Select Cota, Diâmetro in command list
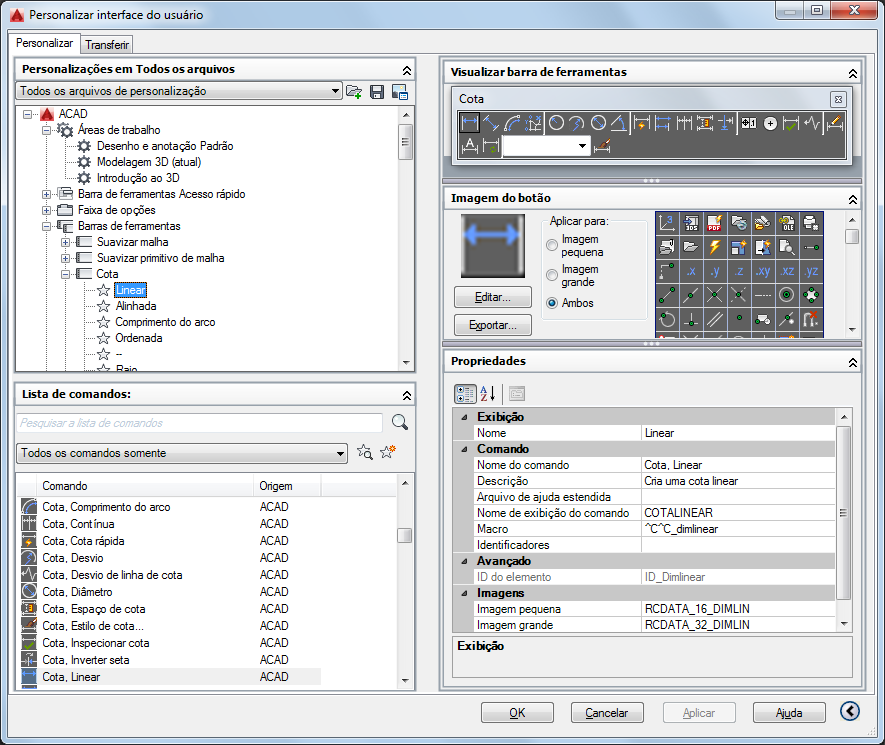Image resolution: width=885 pixels, height=745 pixels. pos(170,592)
